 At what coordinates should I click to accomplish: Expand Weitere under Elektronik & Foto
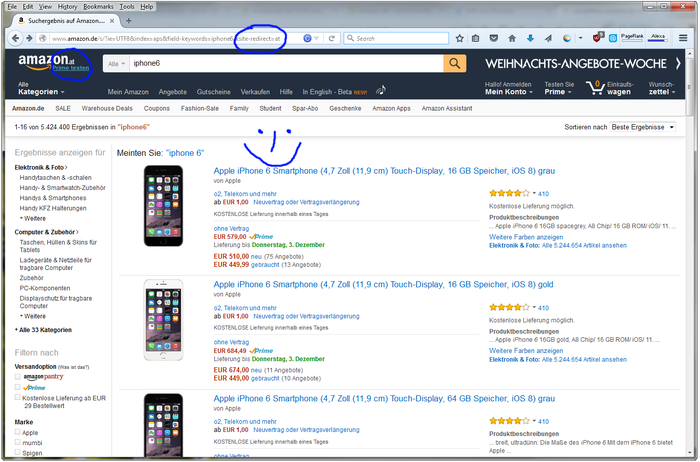[x=33, y=218]
